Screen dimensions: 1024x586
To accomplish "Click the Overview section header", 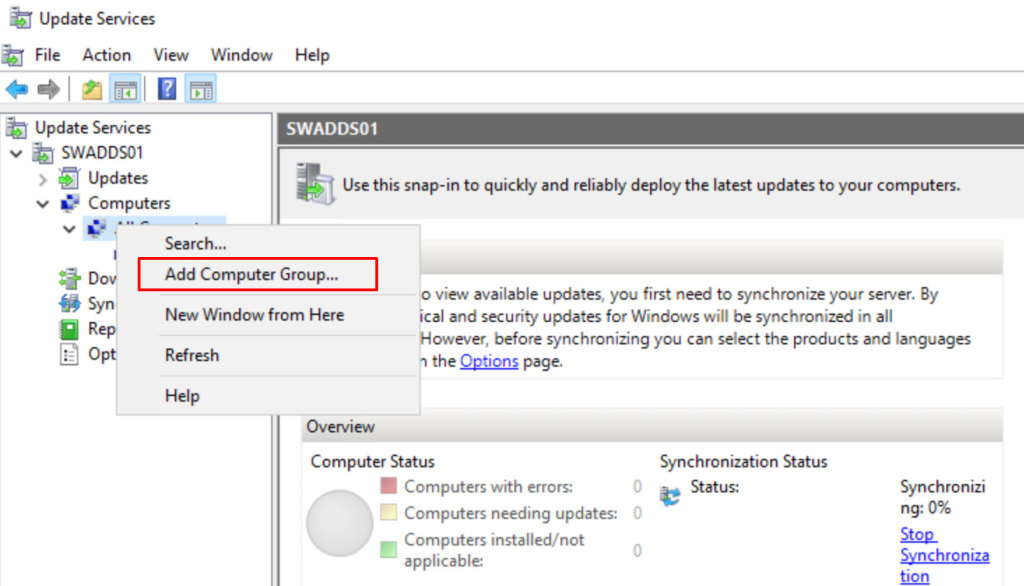I will 652,427.
